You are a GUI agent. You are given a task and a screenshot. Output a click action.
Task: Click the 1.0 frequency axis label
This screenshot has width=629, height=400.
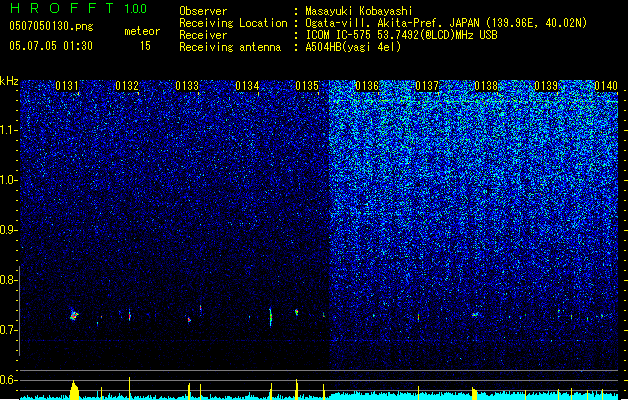pyautogui.click(x=8, y=180)
